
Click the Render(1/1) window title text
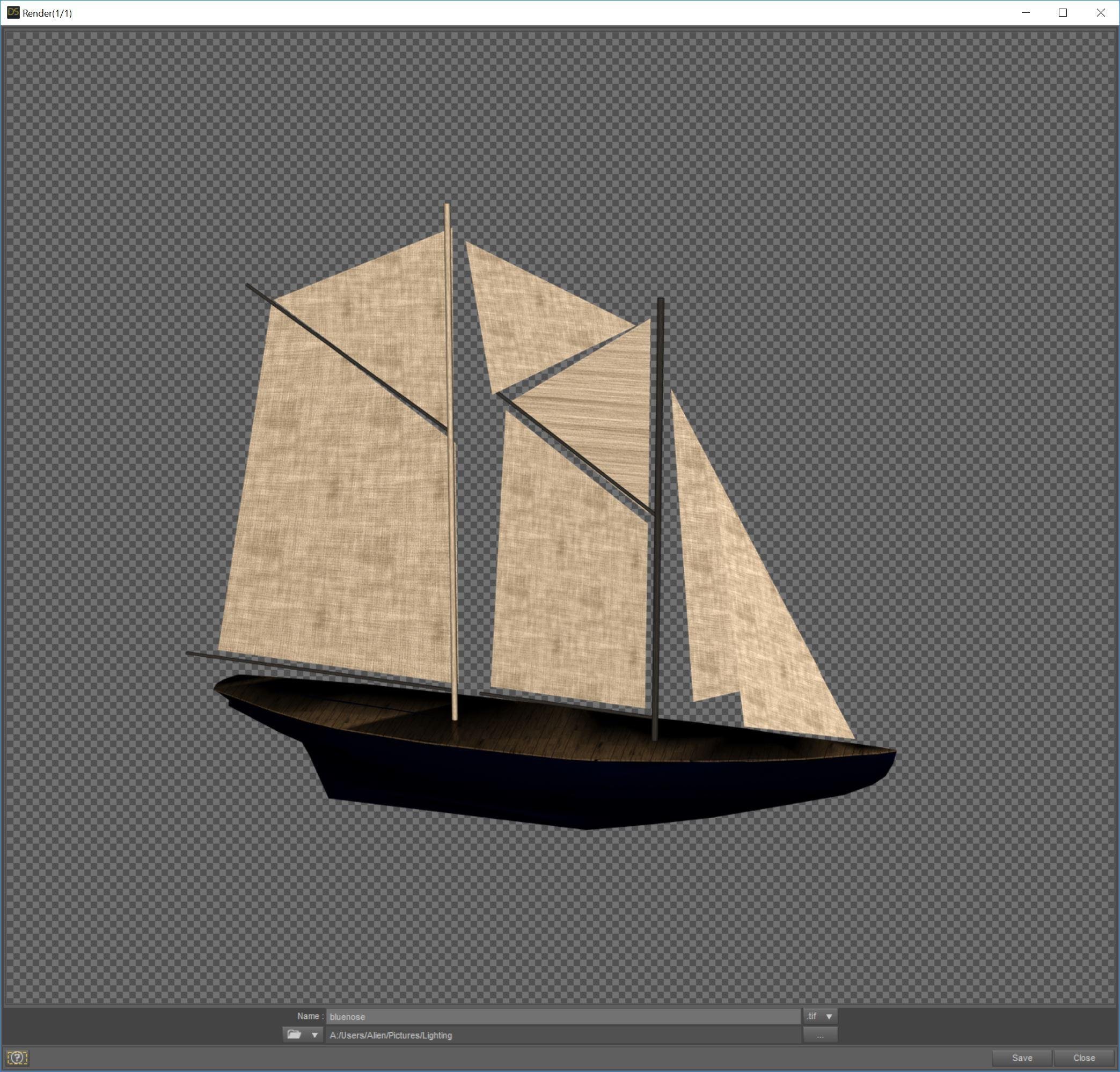pyautogui.click(x=47, y=13)
